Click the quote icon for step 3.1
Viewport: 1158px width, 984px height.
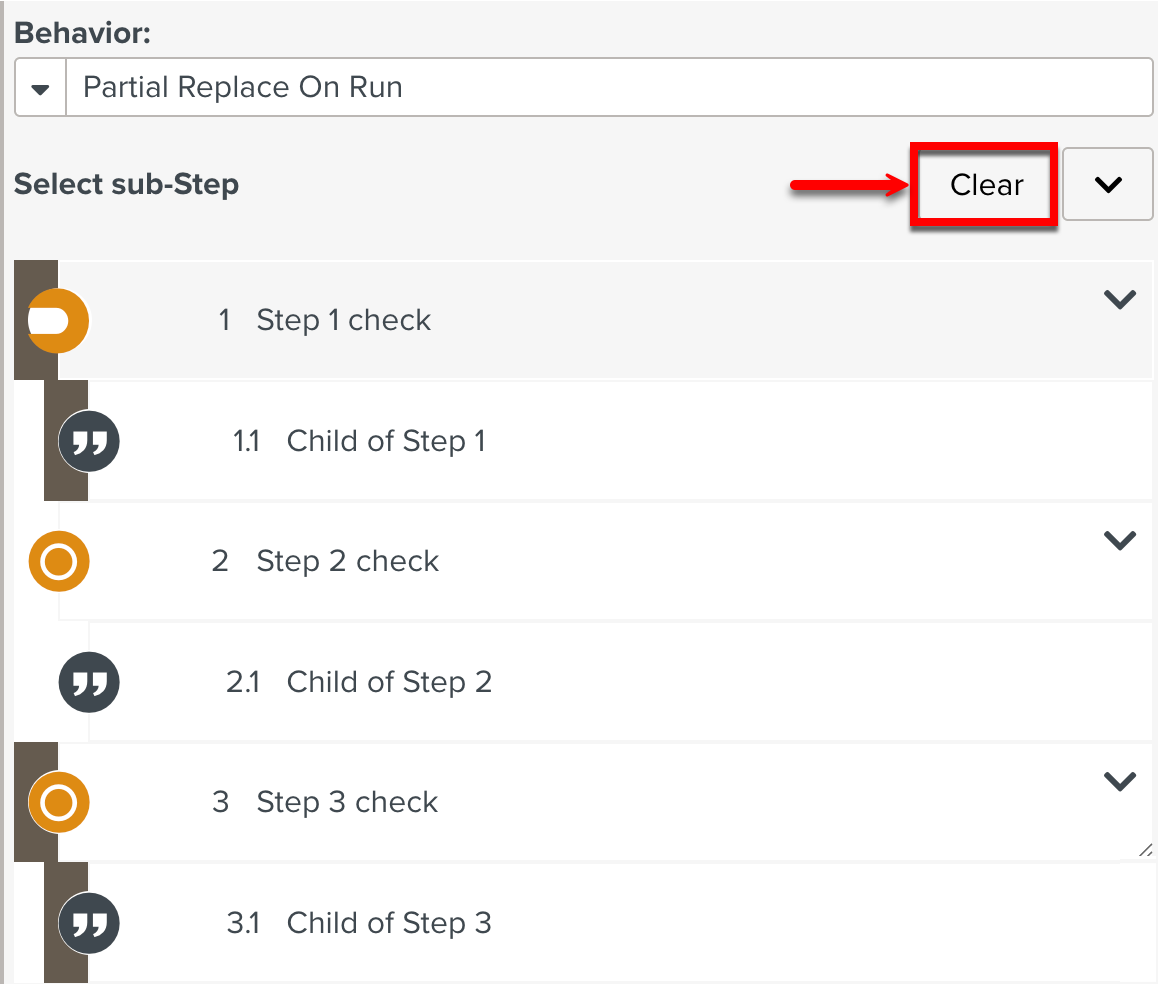(x=89, y=923)
